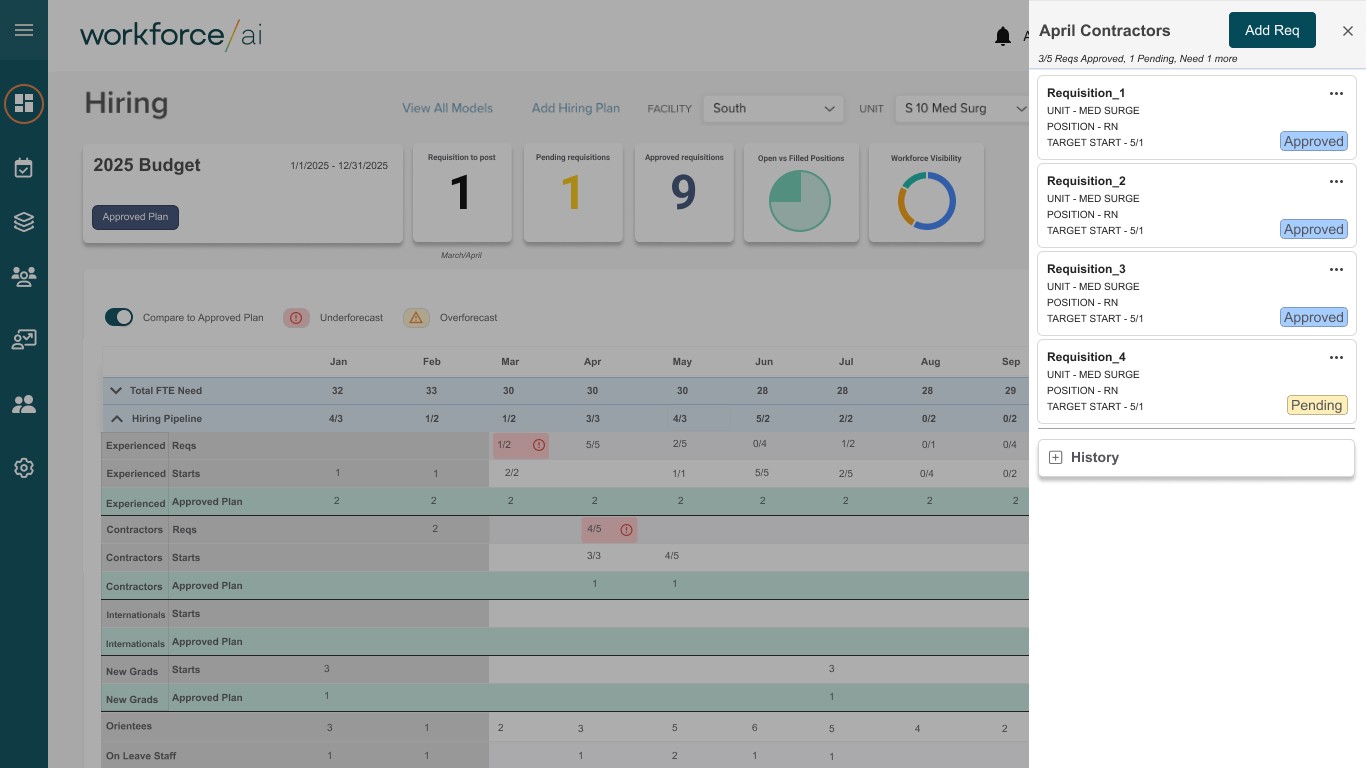Open the Facility dropdown showing South
1366x768 pixels.
773,108
